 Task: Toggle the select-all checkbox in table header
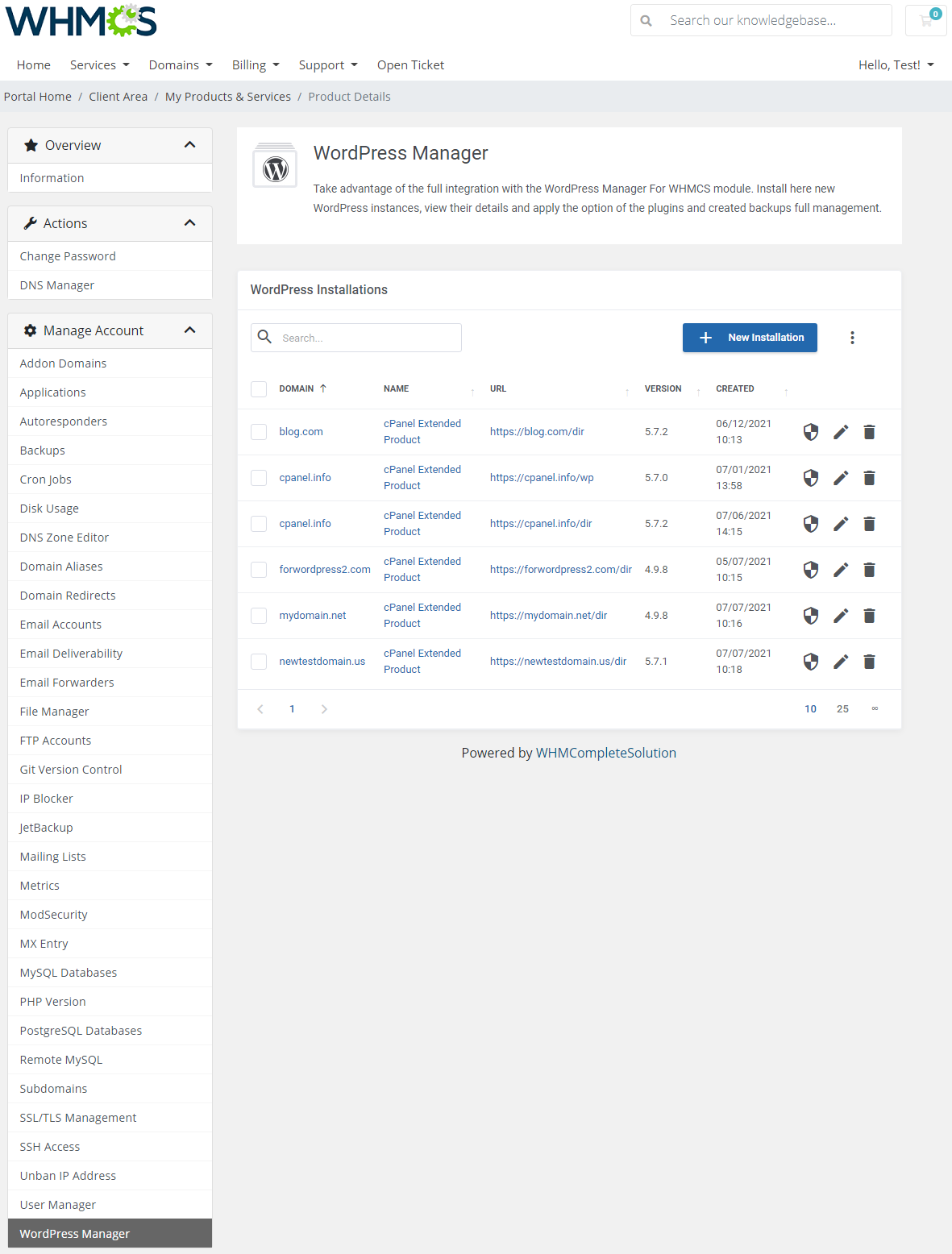click(259, 389)
